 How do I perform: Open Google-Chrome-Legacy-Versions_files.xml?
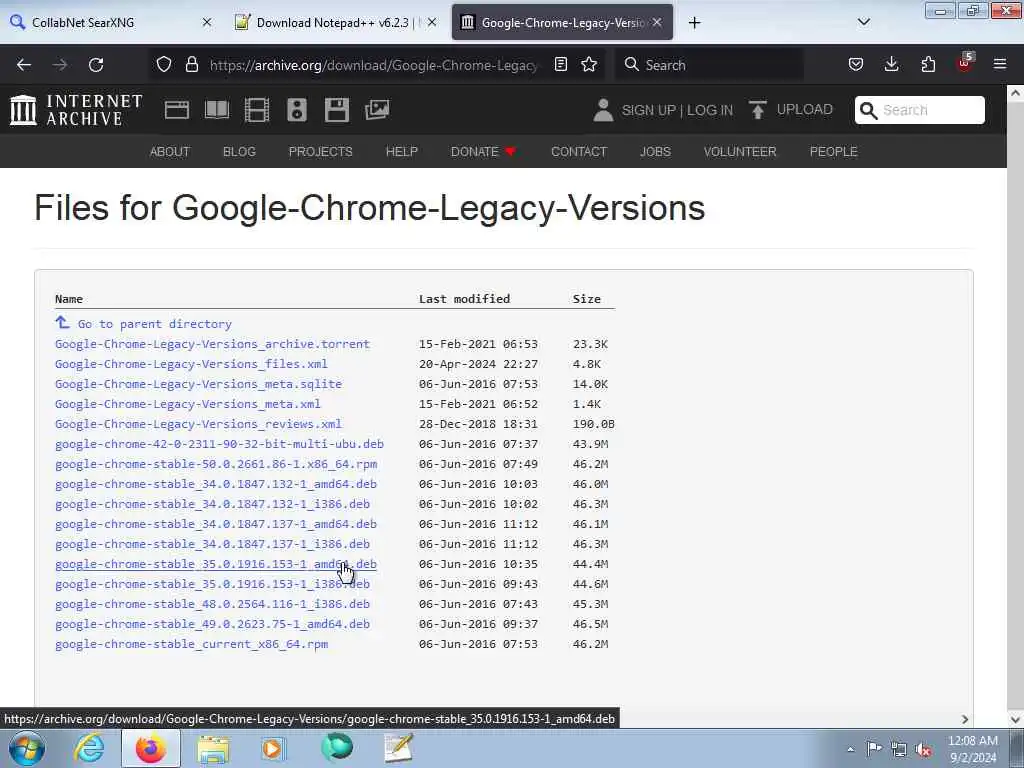(191, 364)
